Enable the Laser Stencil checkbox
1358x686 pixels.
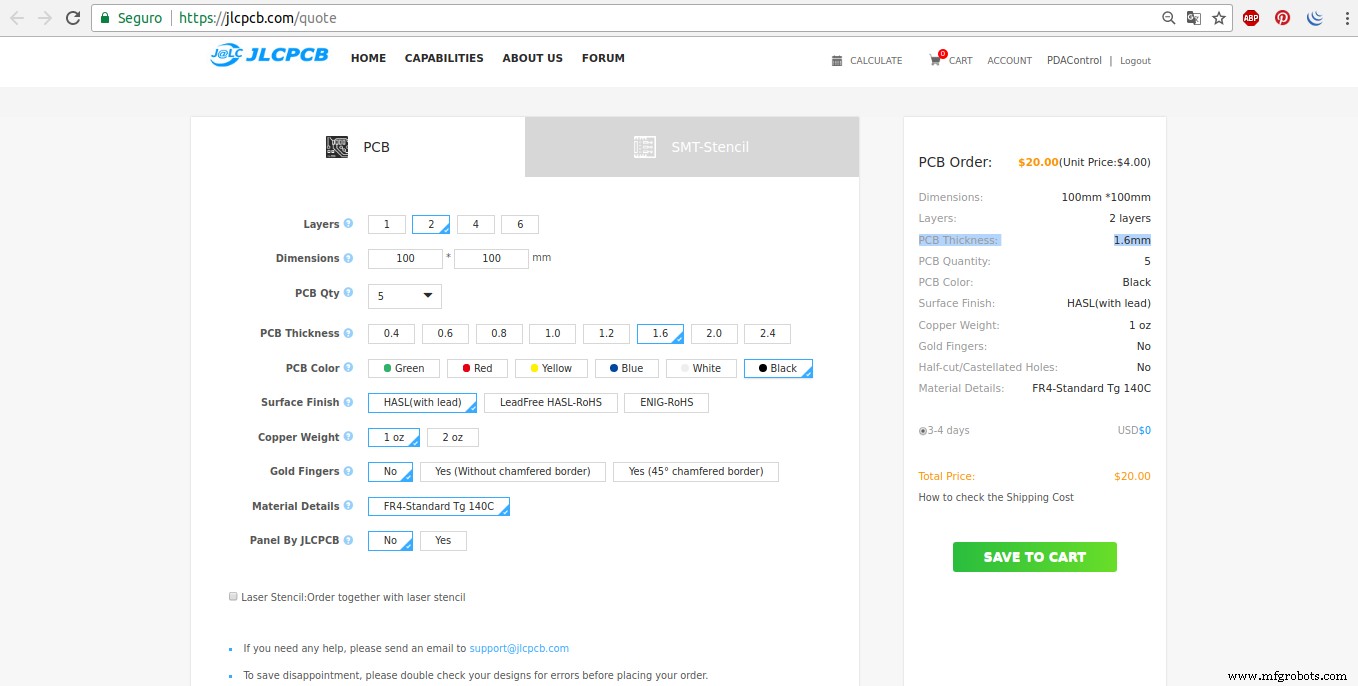[x=233, y=597]
